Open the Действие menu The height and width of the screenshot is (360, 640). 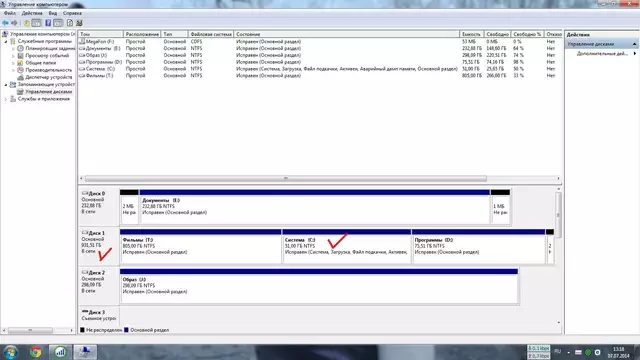(x=32, y=13)
